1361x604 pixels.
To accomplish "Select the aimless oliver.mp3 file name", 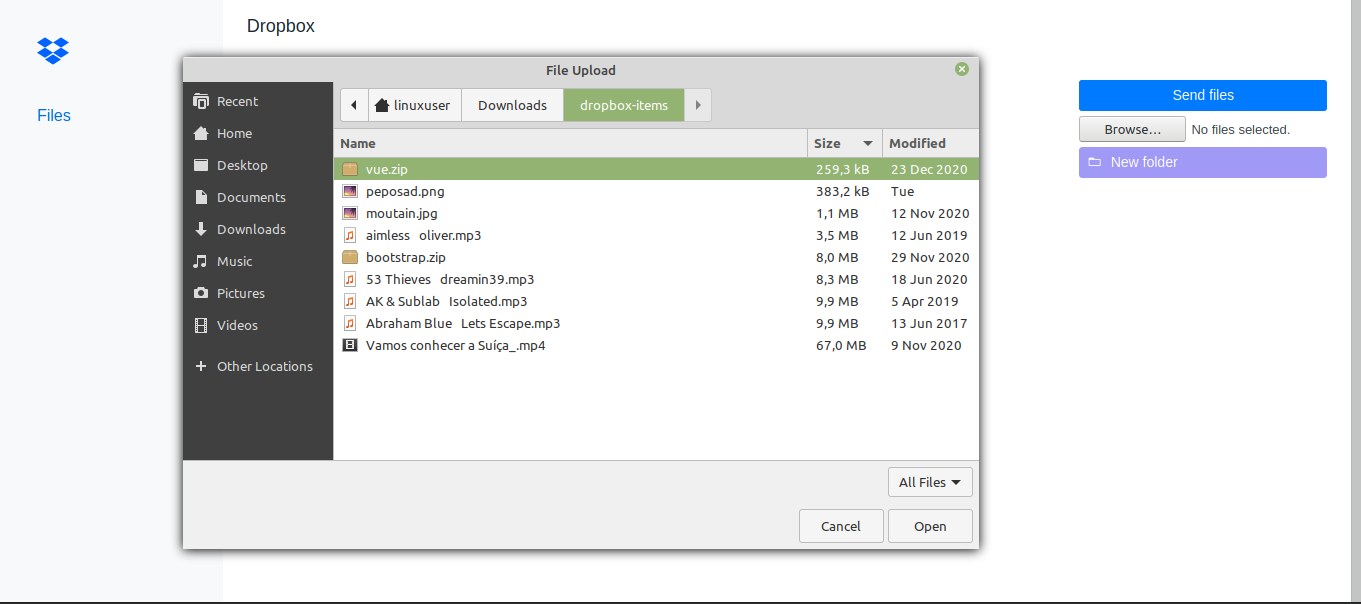I will [x=424, y=235].
